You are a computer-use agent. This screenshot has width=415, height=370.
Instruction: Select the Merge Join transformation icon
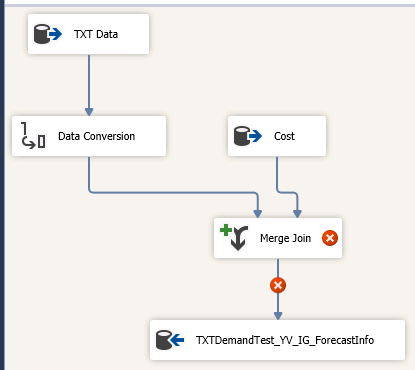click(234, 238)
